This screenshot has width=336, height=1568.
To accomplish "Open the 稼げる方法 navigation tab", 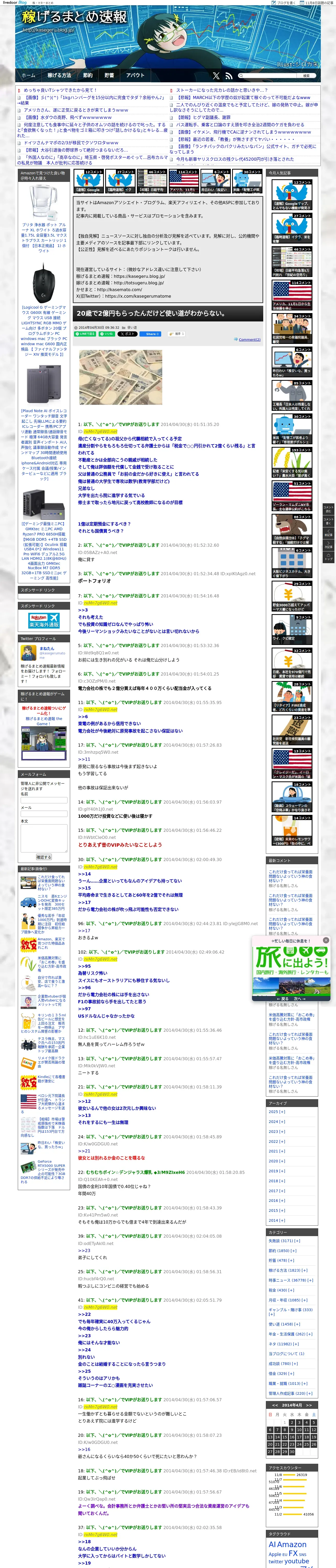I will point(59,76).
